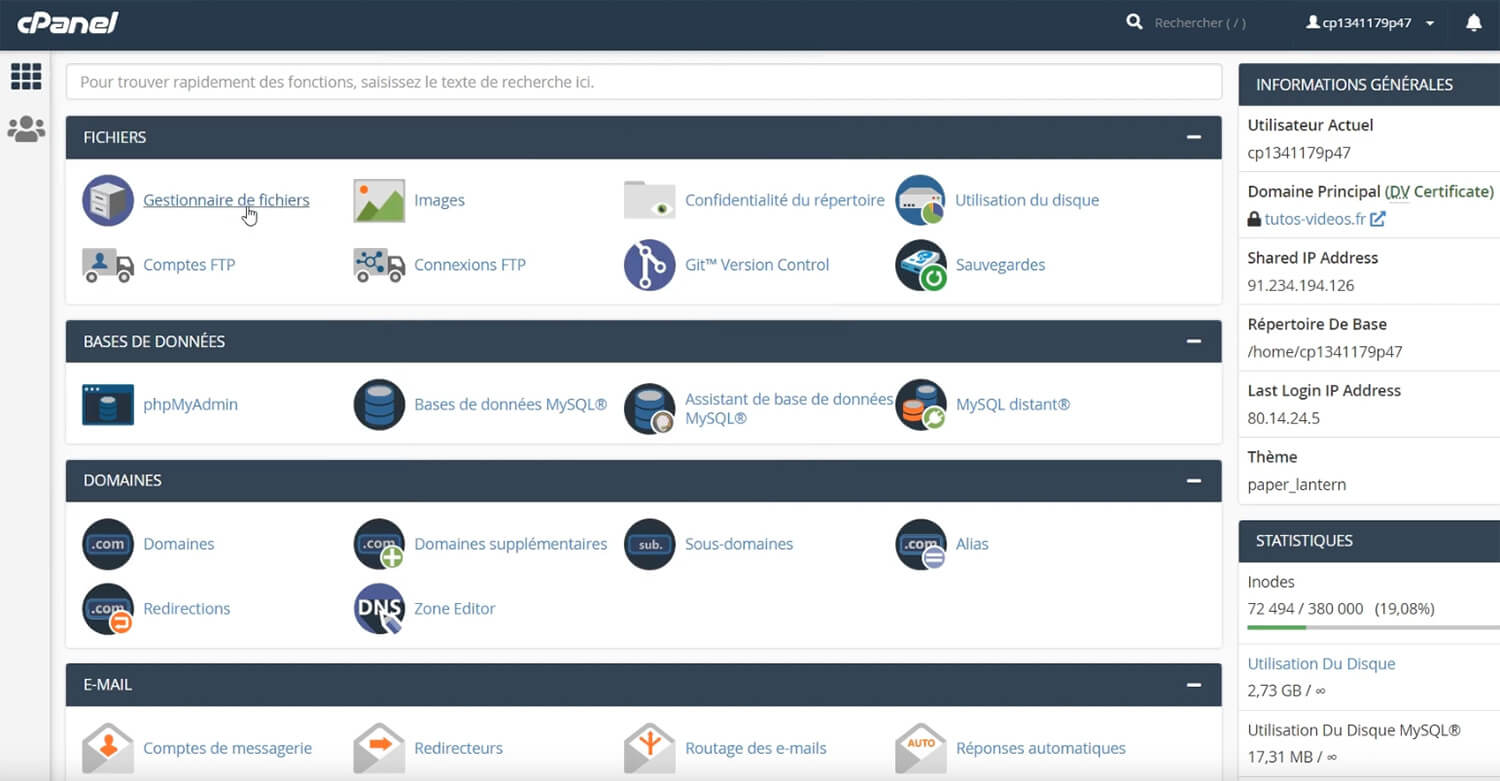
Task: Open Réponses automatiques AUTO icon
Action: pos(921,748)
